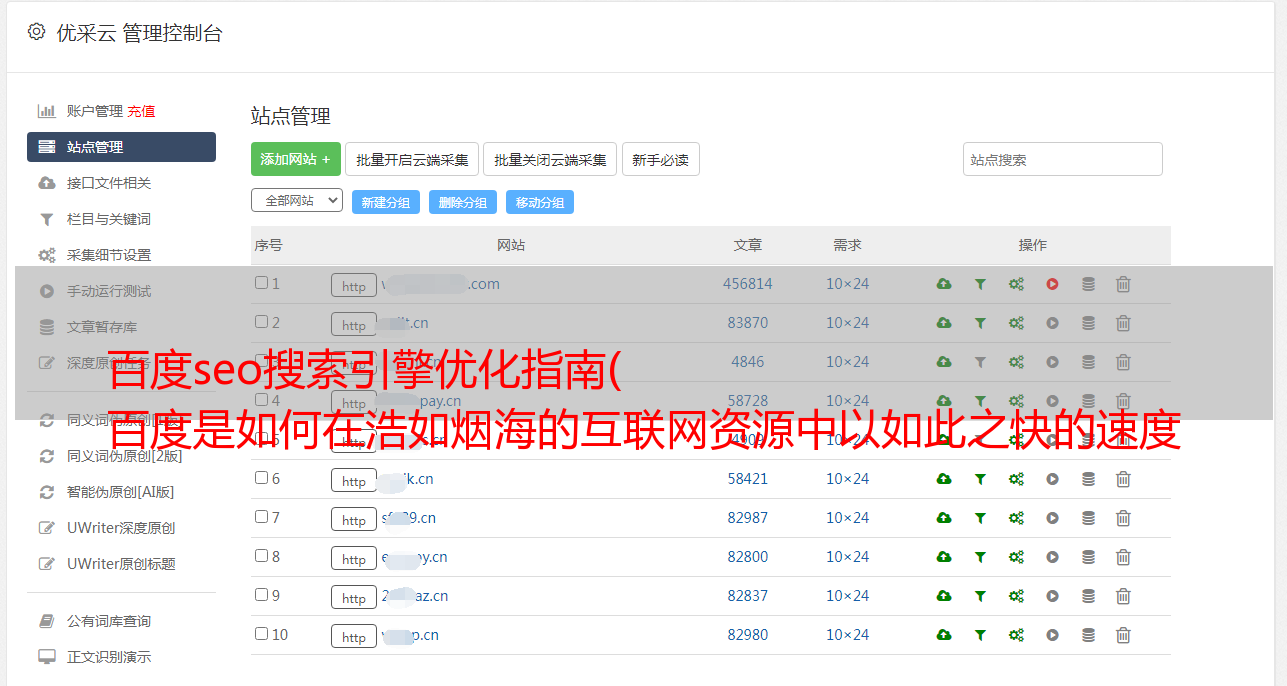Open the database stack icon in row 1
This screenshot has height=686, width=1287.
click(1088, 284)
